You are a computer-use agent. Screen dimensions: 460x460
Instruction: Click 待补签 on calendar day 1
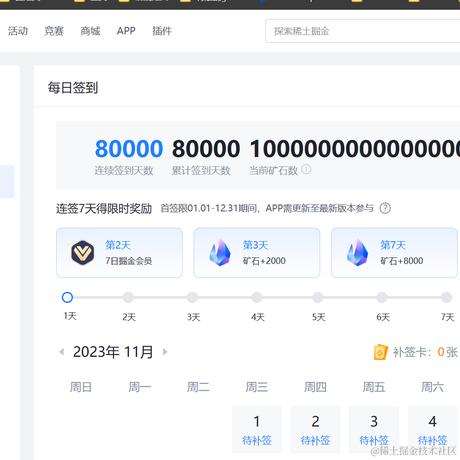click(257, 441)
